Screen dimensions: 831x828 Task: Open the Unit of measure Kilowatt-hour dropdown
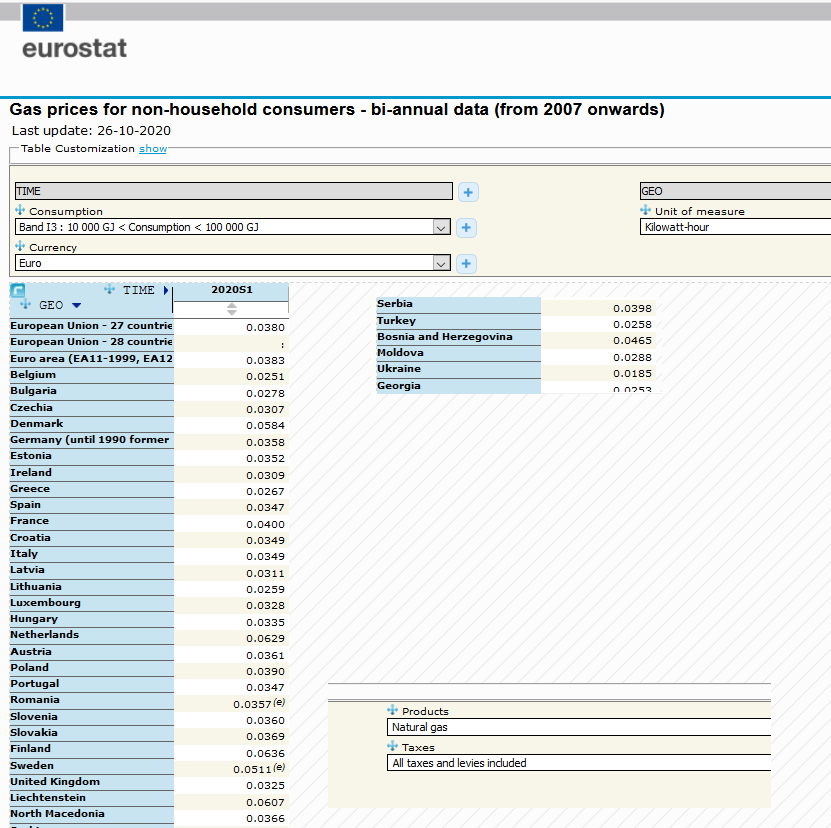pyautogui.click(x=736, y=227)
